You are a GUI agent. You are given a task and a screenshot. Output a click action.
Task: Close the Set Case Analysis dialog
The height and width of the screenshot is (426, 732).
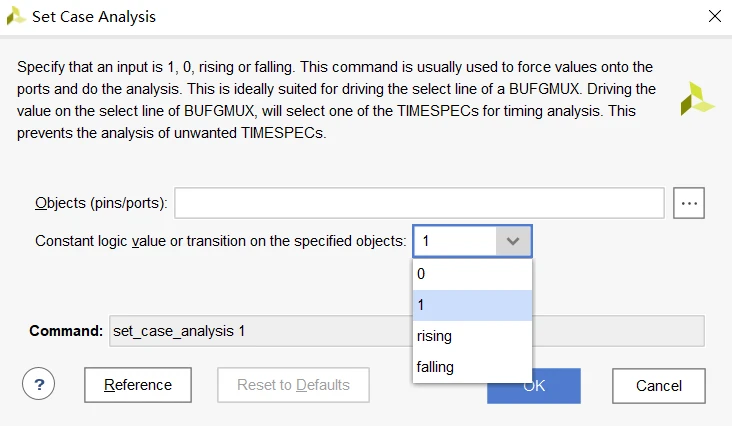714,17
